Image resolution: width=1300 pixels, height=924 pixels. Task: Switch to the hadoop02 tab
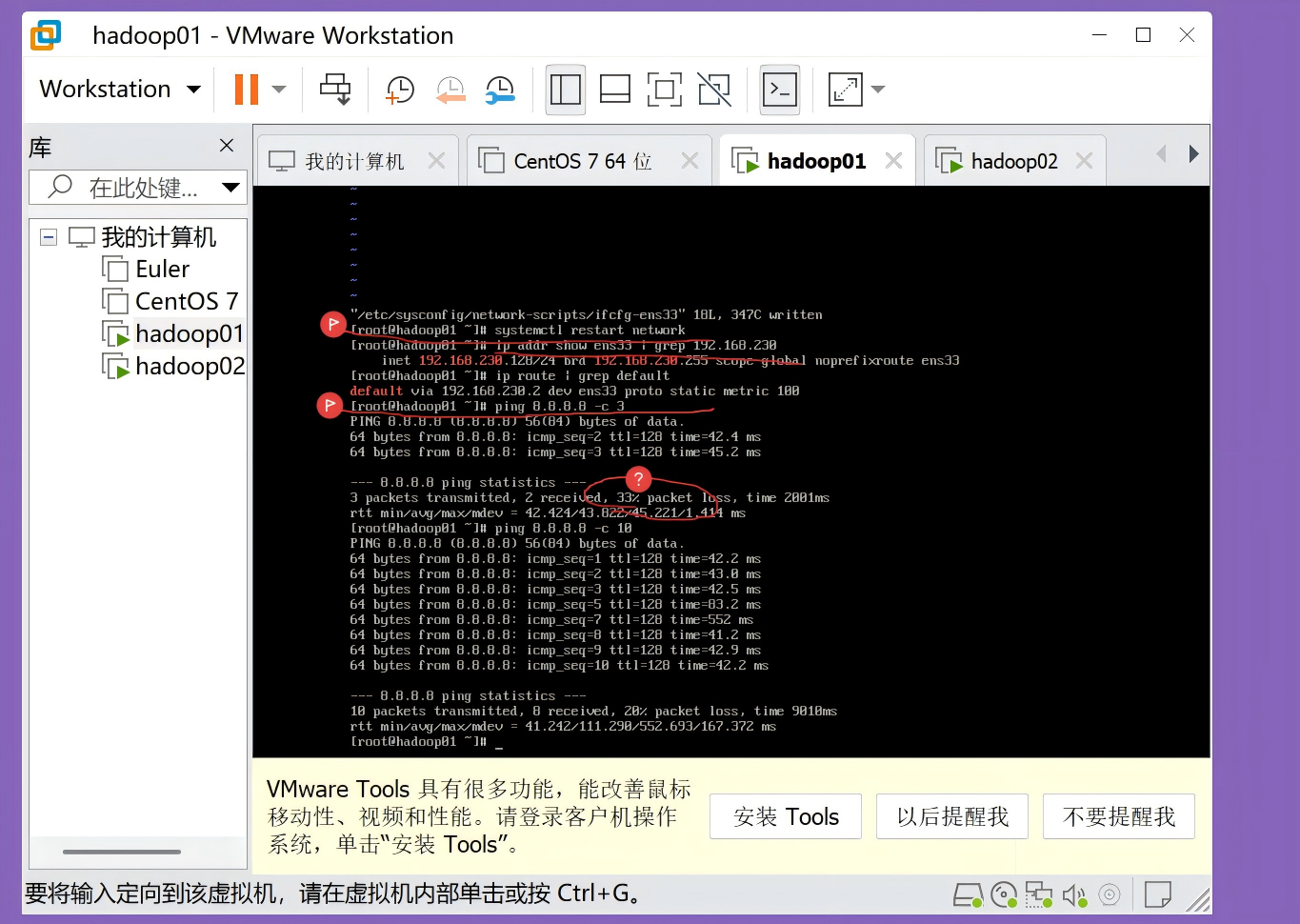click(x=1013, y=161)
